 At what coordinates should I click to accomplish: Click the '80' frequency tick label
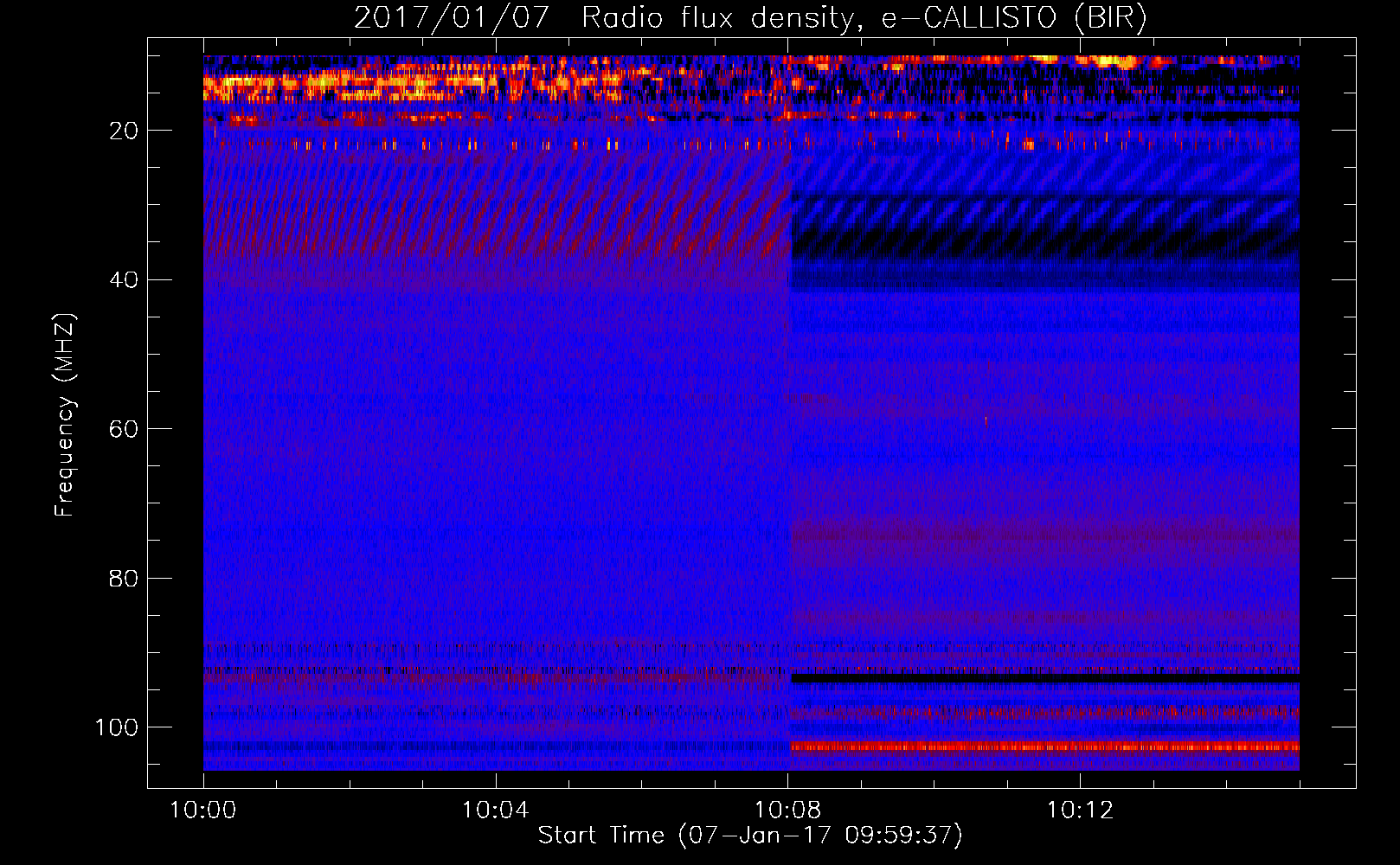click(124, 579)
